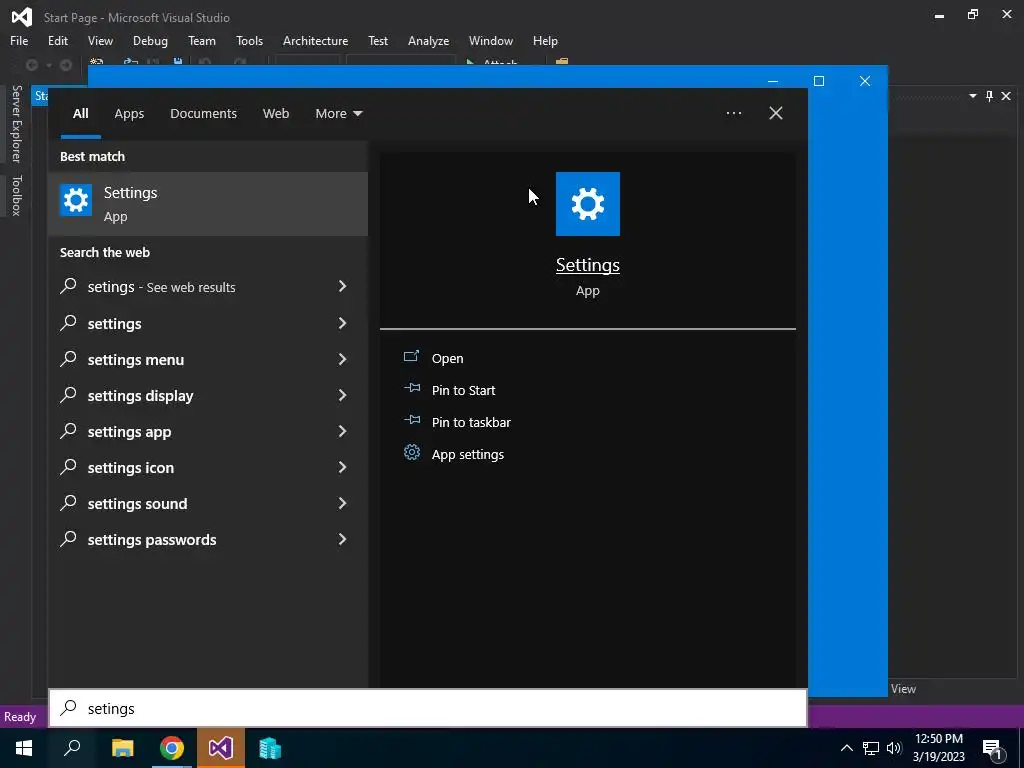Click the blue buildings app taskbar icon

(x=270, y=748)
